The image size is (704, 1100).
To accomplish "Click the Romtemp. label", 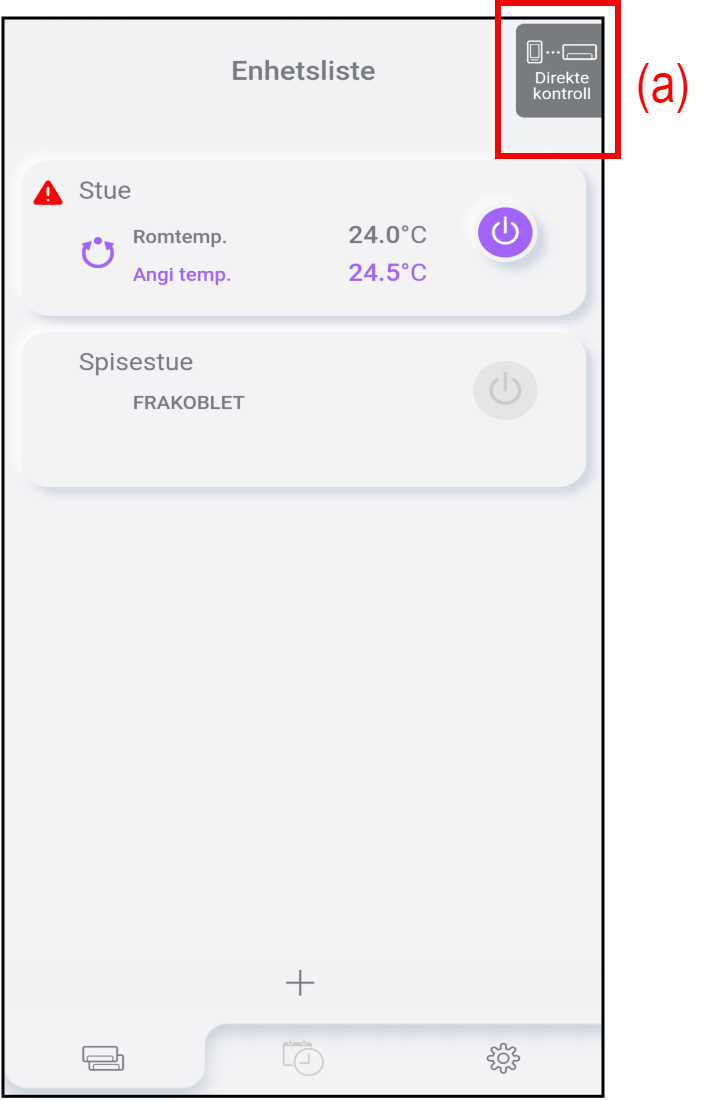I will (180, 237).
